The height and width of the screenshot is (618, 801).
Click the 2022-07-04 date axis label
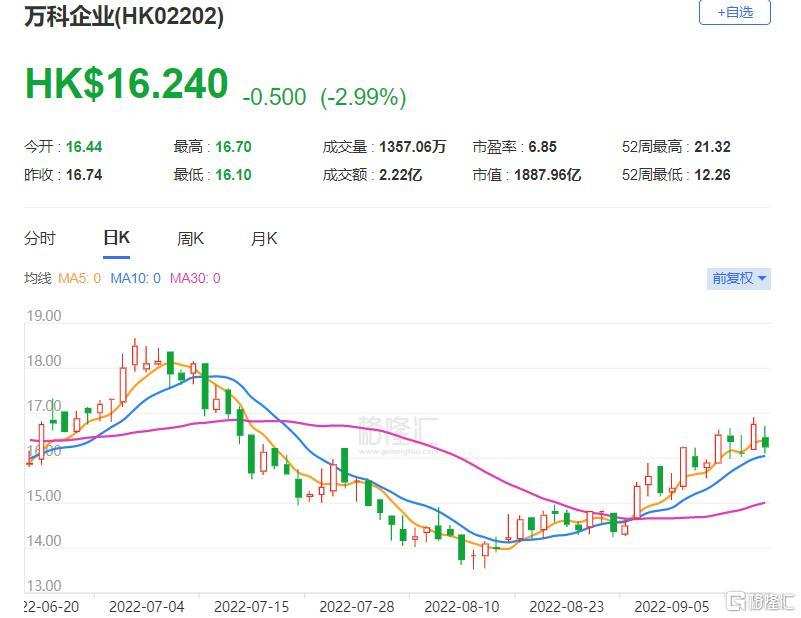pyautogui.click(x=147, y=607)
